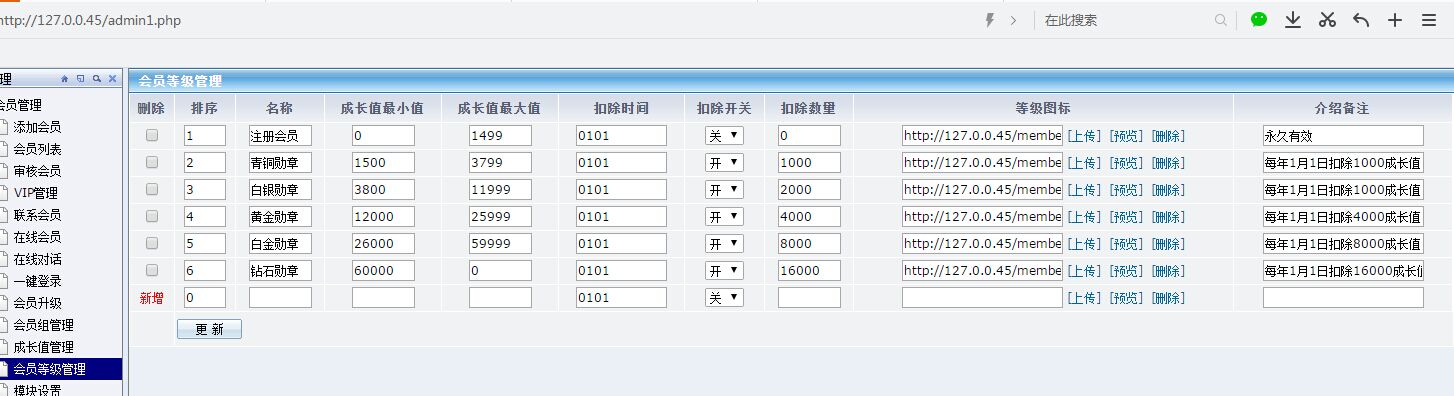Click [预览] link in 注册会员 row
1454x396 pixels.
click(x=1126, y=136)
